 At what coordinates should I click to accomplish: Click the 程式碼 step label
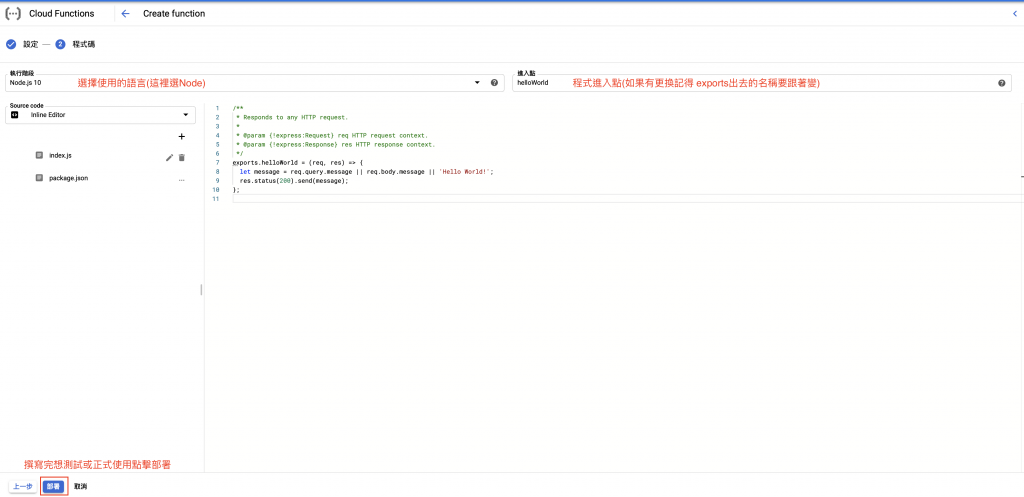[x=84, y=44]
